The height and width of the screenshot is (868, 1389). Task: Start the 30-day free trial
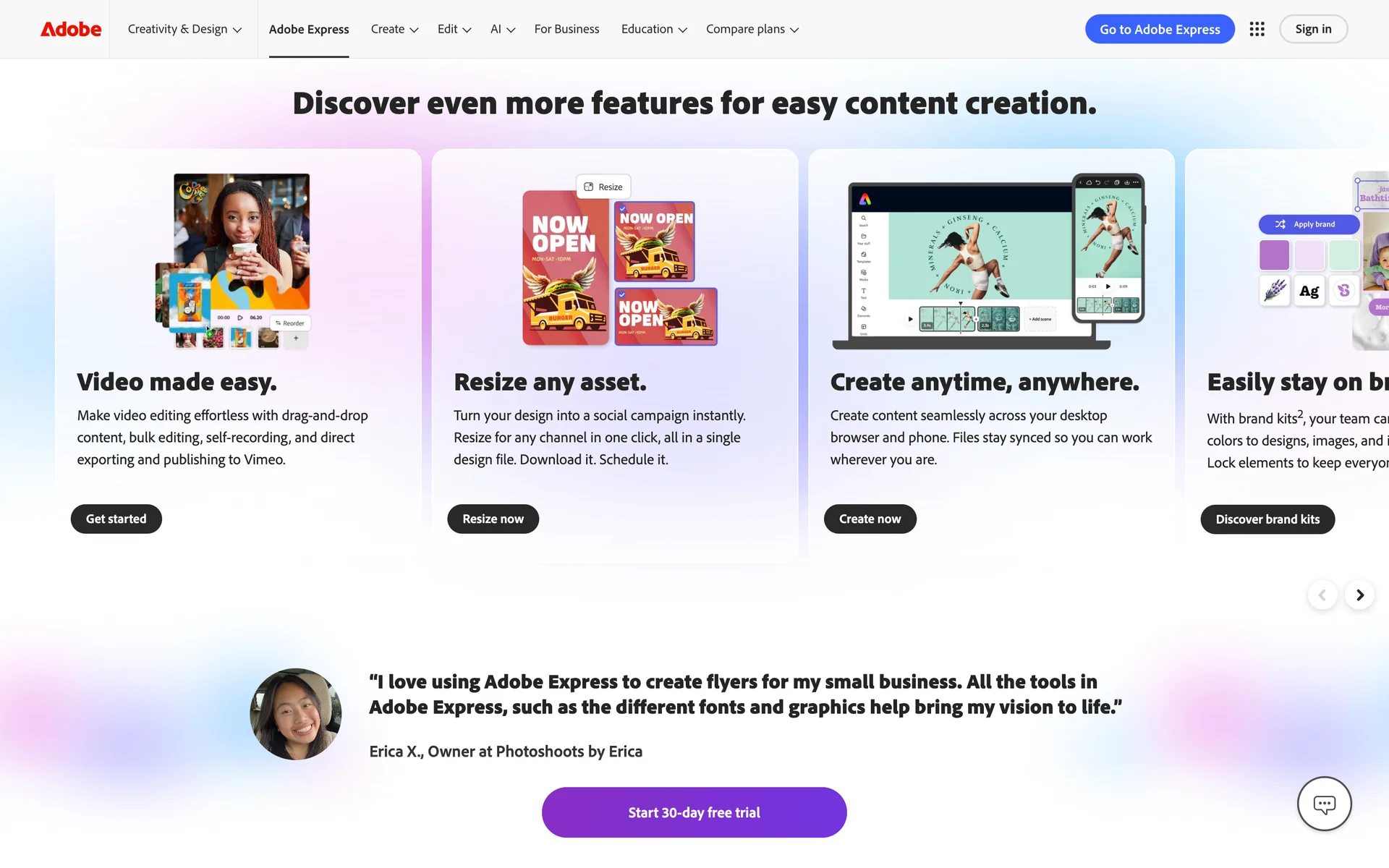(x=694, y=812)
